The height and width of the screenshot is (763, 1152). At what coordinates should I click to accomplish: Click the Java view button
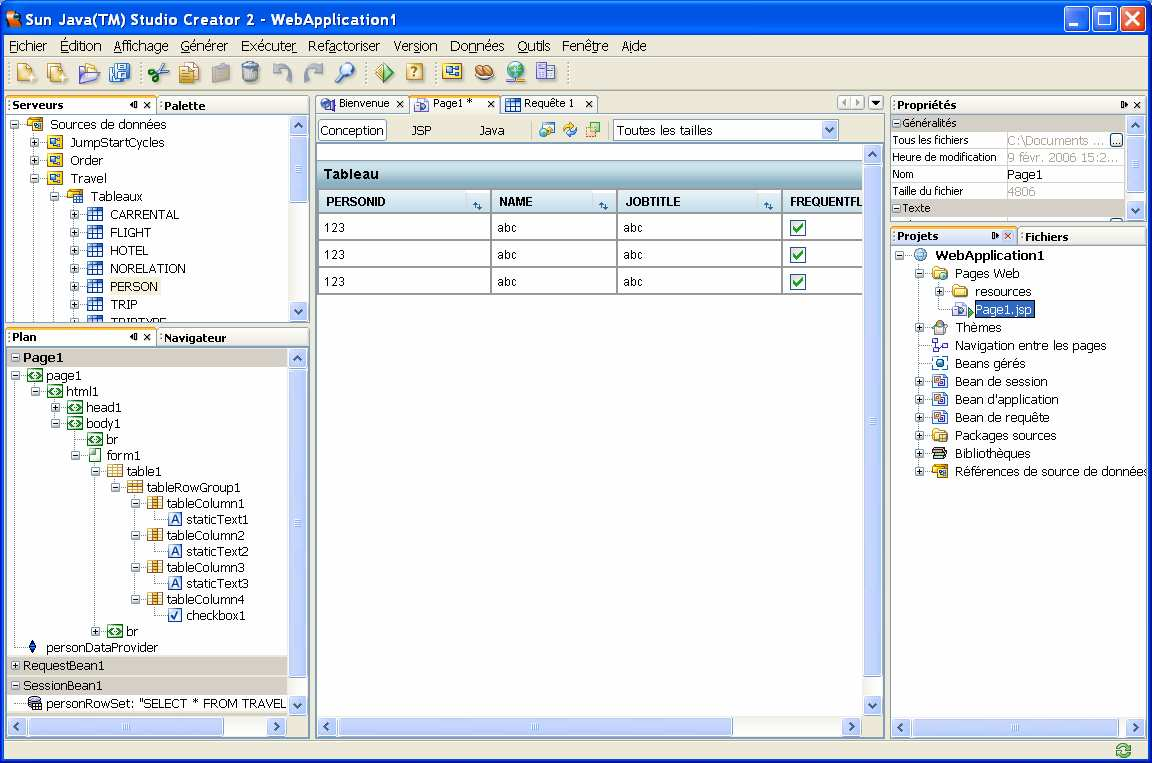pos(491,131)
